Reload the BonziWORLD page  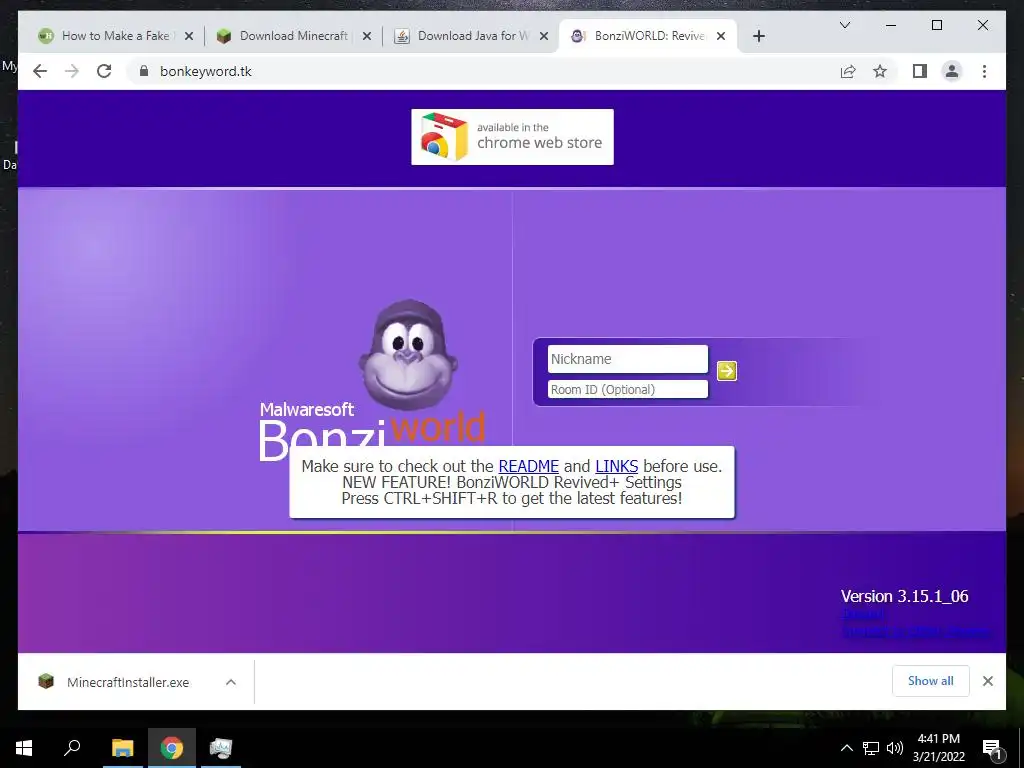coord(104,71)
